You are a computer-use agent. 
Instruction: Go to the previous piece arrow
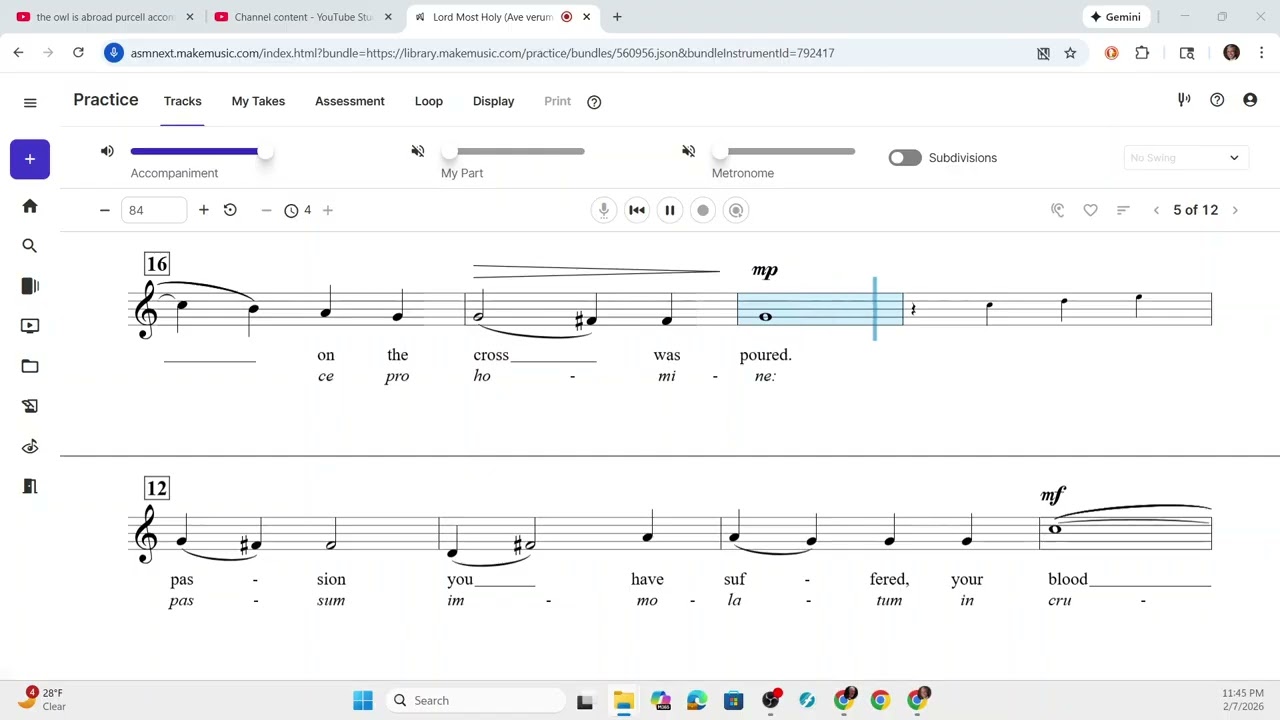(1156, 210)
